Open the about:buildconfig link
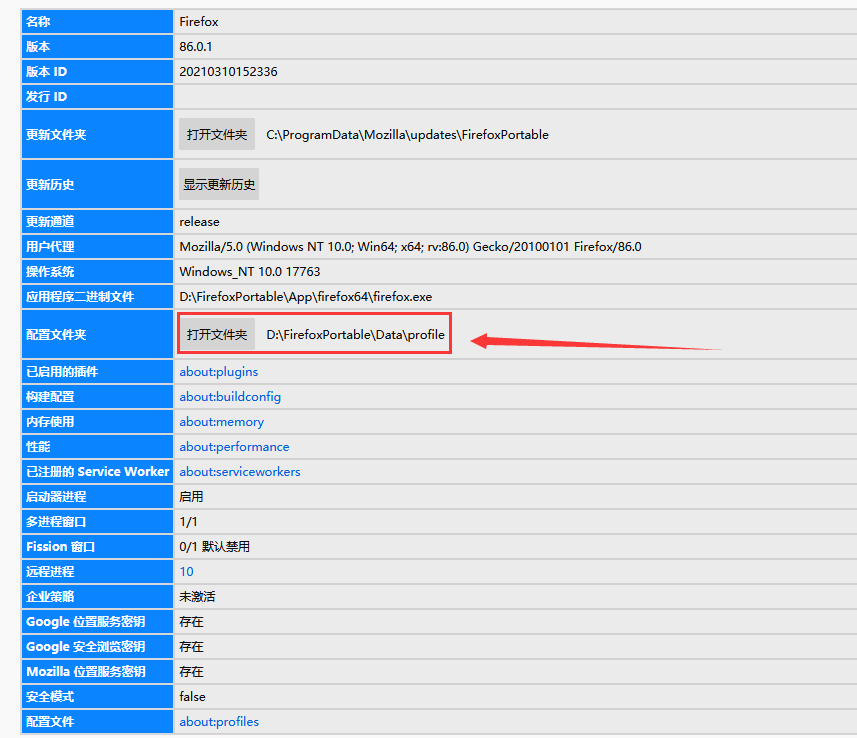857x738 pixels. coord(230,397)
